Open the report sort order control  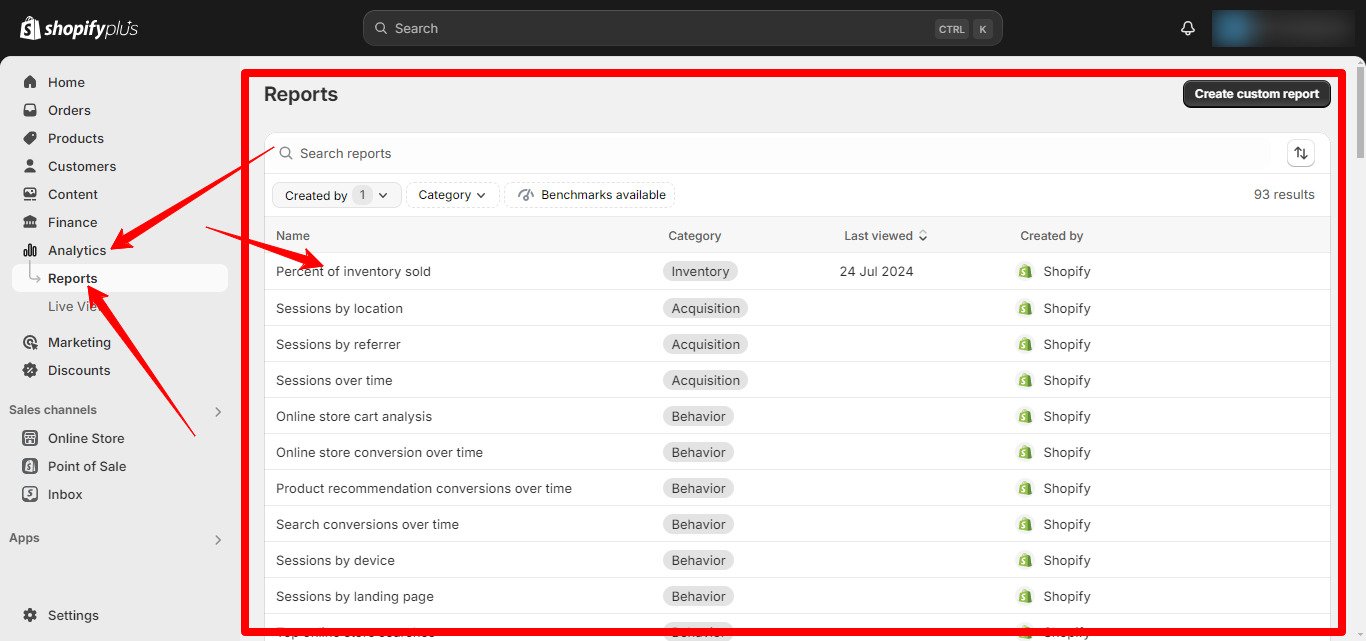(x=1301, y=153)
